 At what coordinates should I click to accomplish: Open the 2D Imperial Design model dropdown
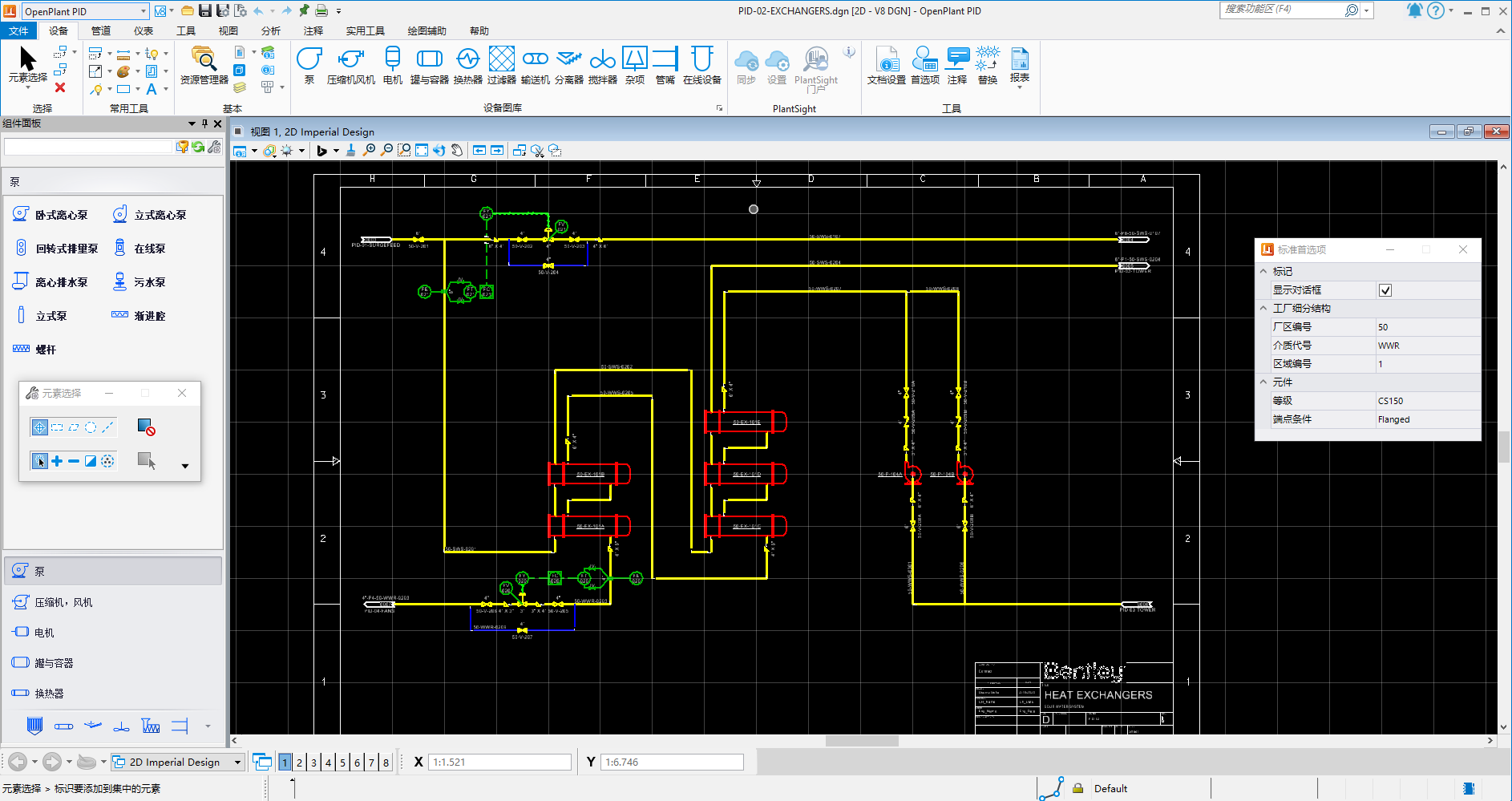(x=237, y=762)
